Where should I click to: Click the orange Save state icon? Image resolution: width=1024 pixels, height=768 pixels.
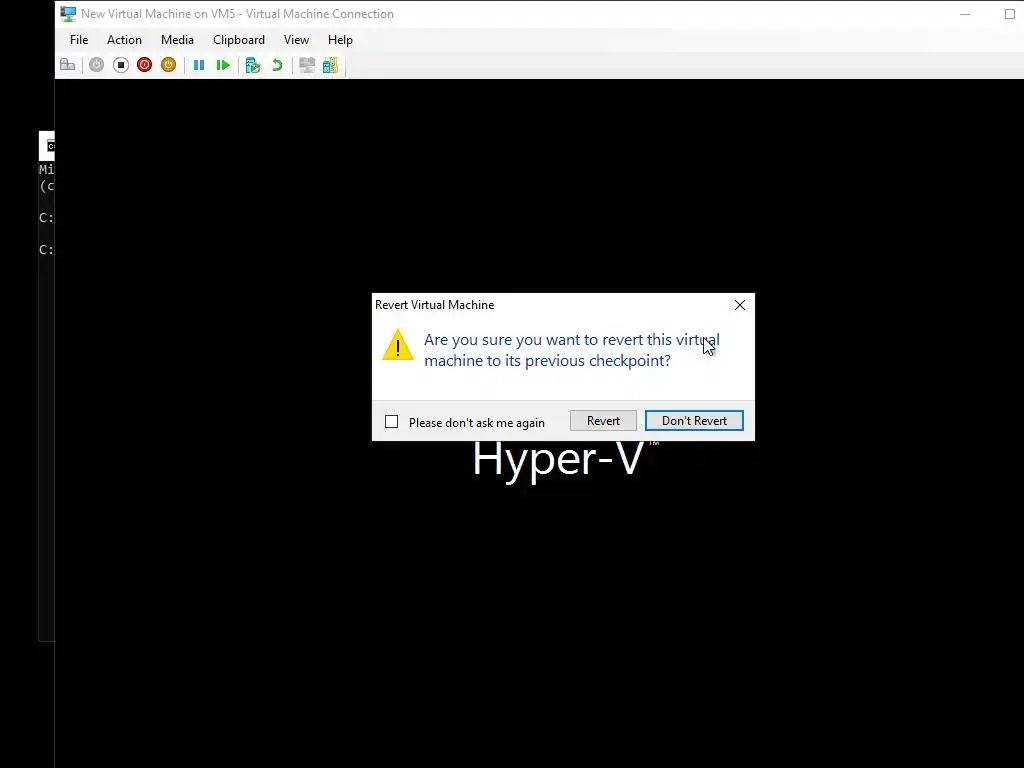point(168,65)
